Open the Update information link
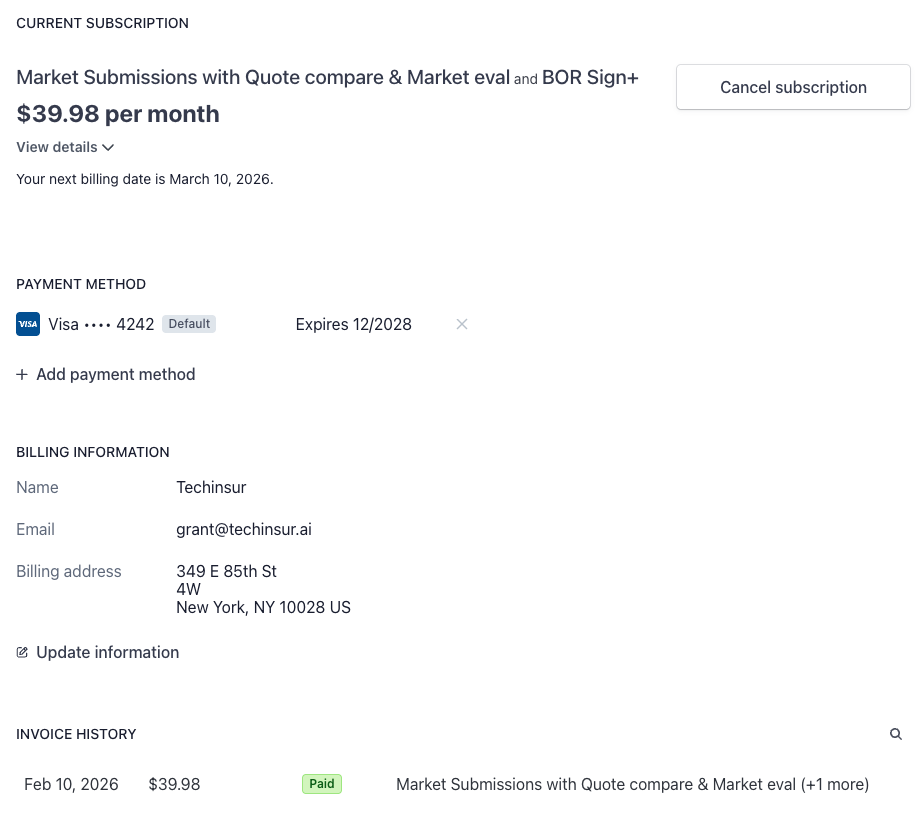The image size is (918, 814). click(107, 652)
